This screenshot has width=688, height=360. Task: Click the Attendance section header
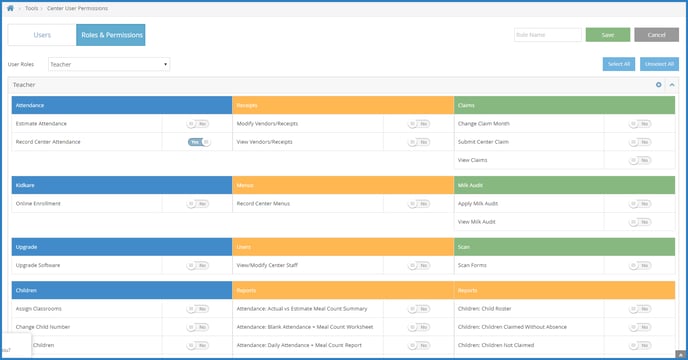[x=122, y=105]
